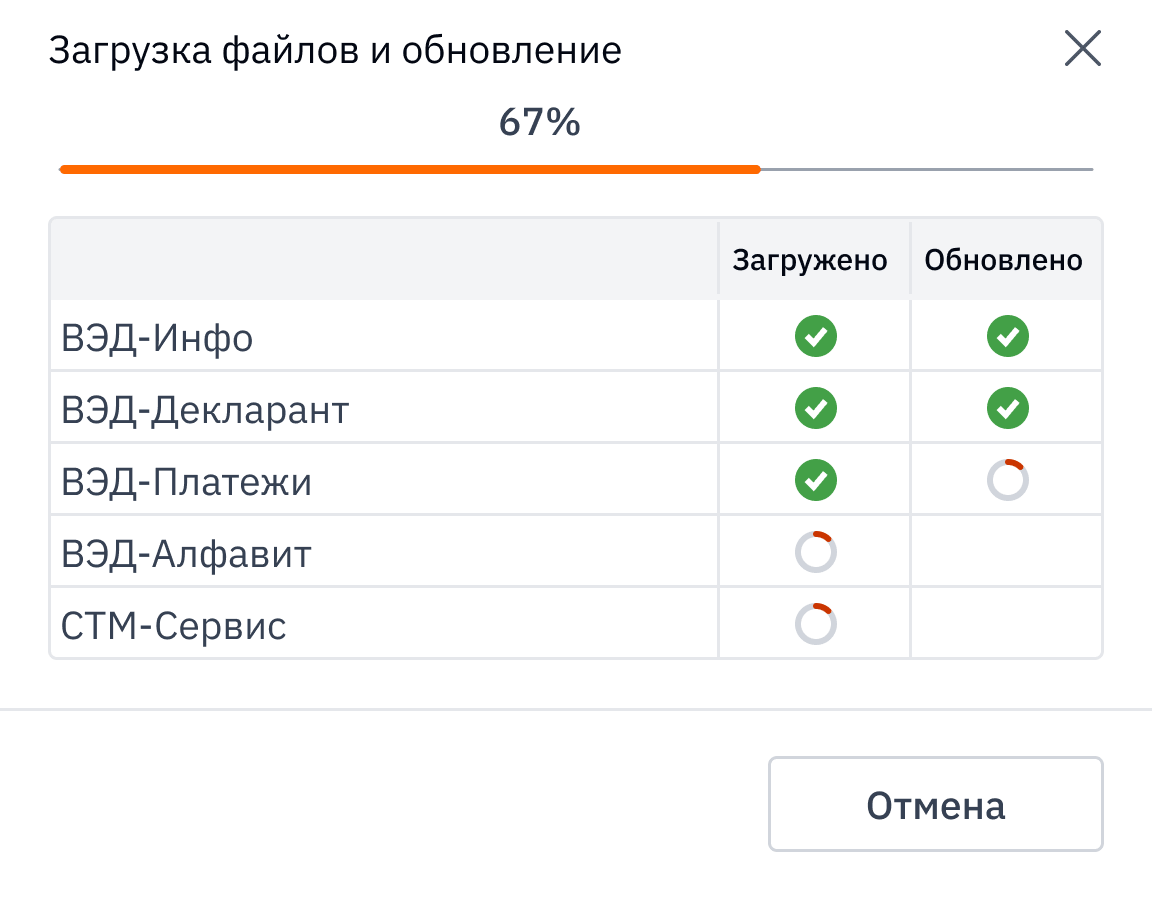Click the 67% progress label
The width and height of the screenshot is (1152, 900).
(539, 123)
